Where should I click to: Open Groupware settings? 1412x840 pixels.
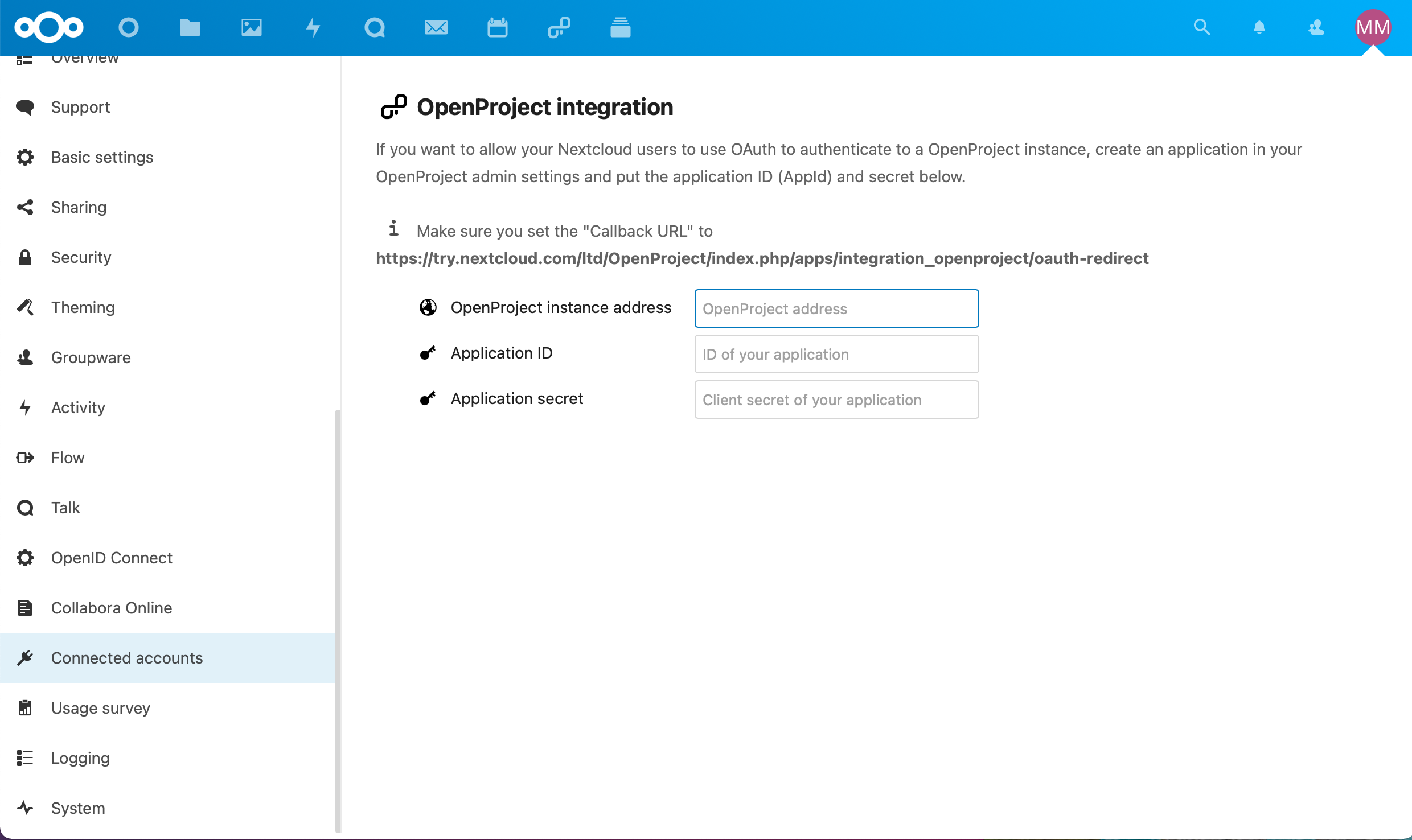pyautogui.click(x=167, y=357)
